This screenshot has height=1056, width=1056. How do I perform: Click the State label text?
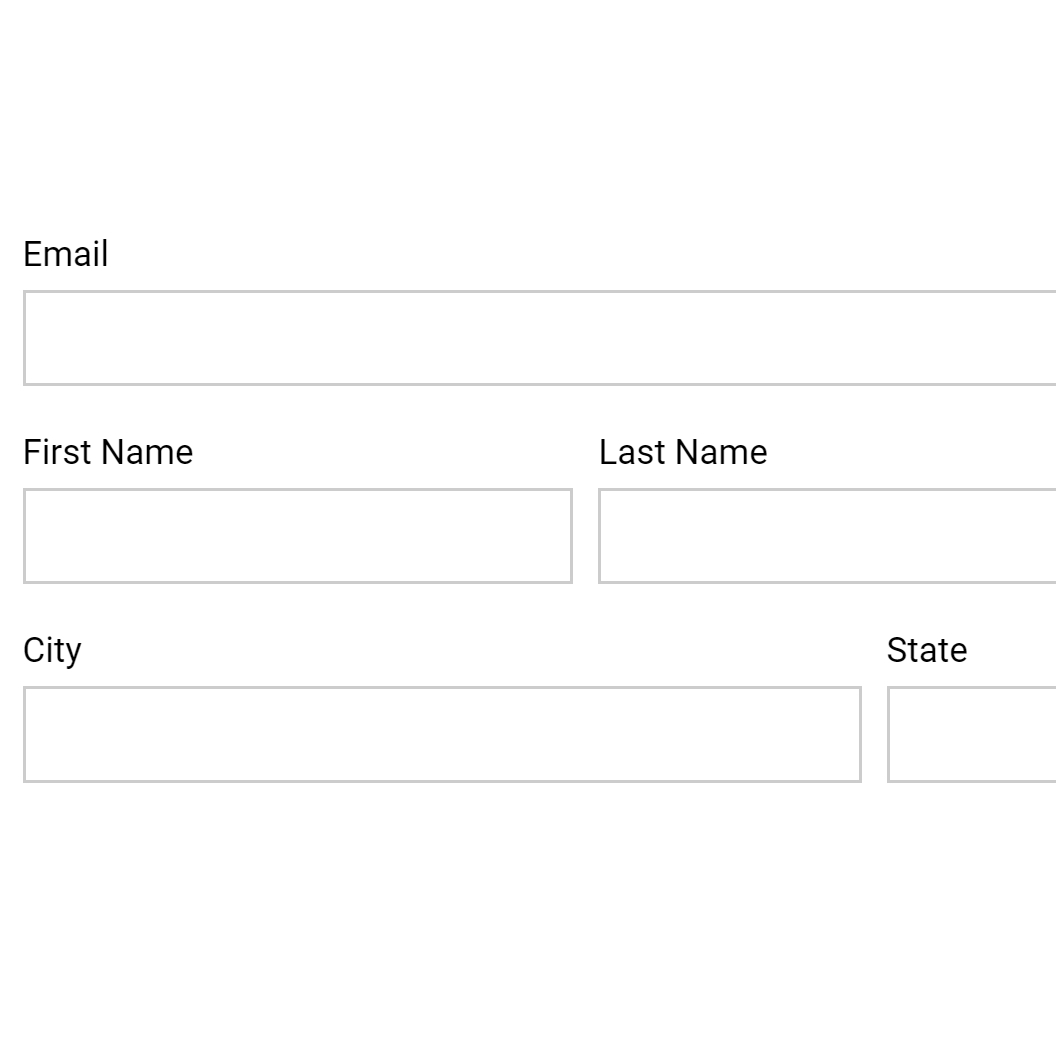pyautogui.click(x=927, y=650)
